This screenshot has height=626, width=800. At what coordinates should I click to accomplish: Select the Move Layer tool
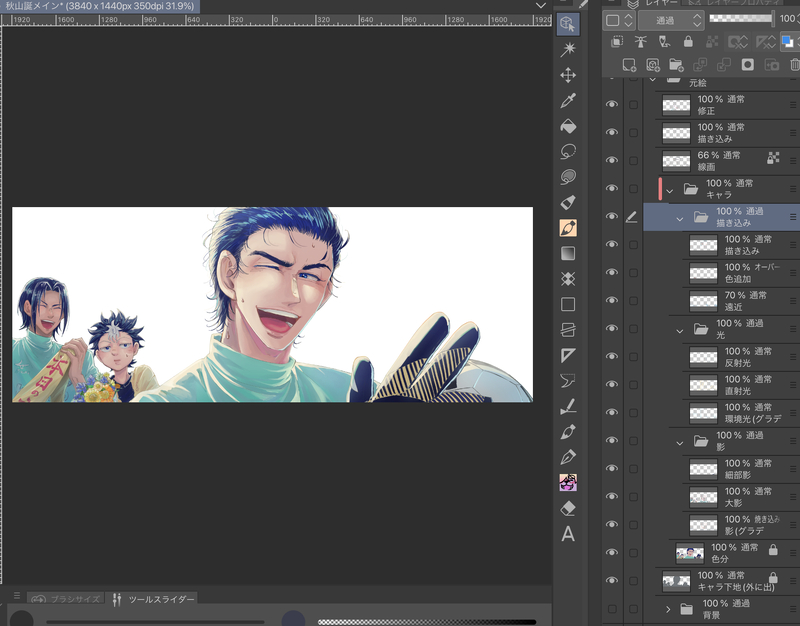pyautogui.click(x=568, y=75)
